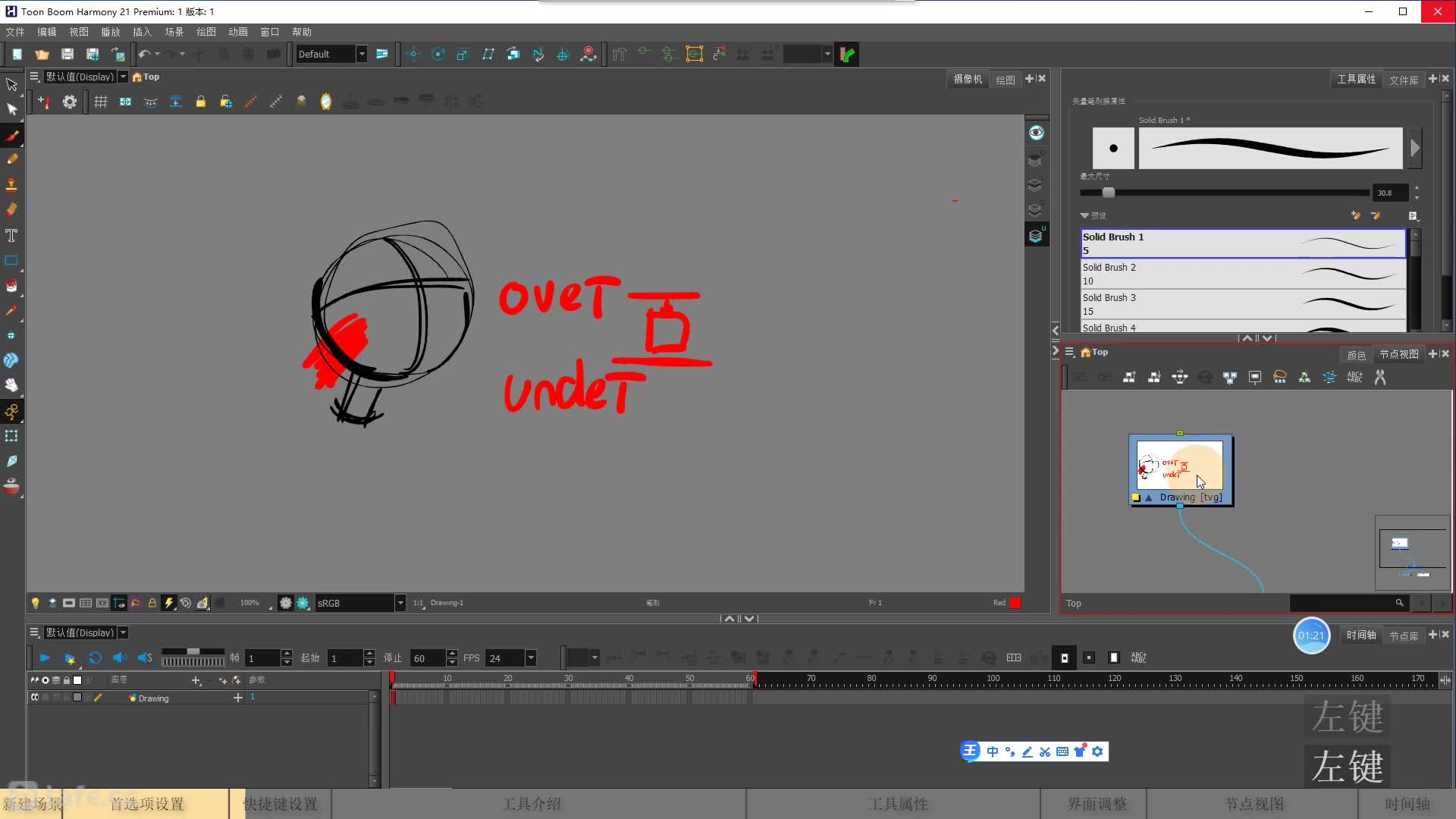This screenshot has width=1456, height=819.
Task: Click the cable cutter pliers icon in node view
Action: (1380, 377)
